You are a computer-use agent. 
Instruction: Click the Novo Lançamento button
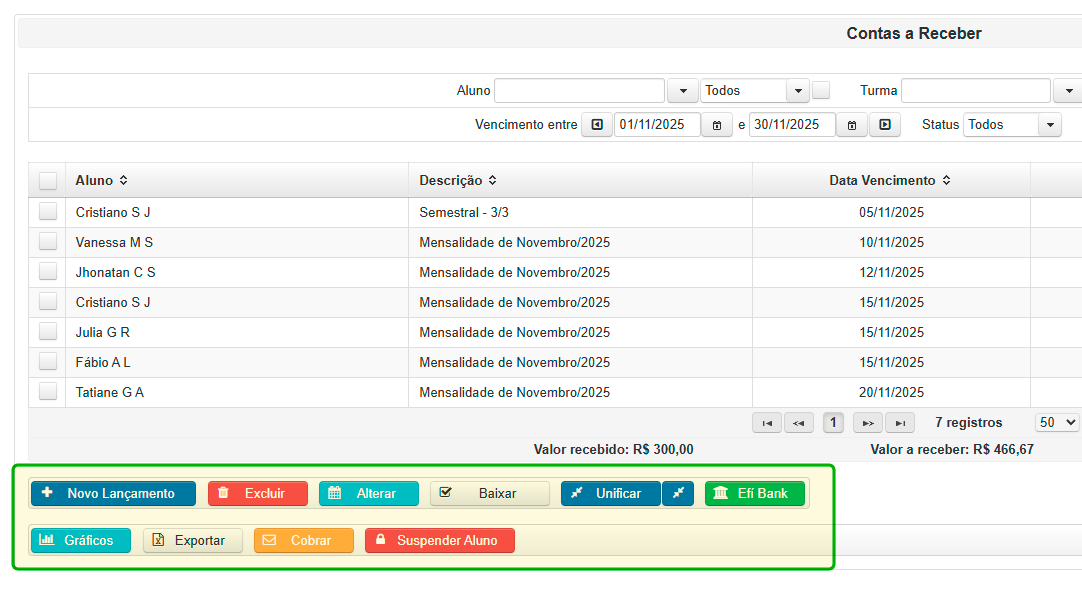pyautogui.click(x=112, y=493)
